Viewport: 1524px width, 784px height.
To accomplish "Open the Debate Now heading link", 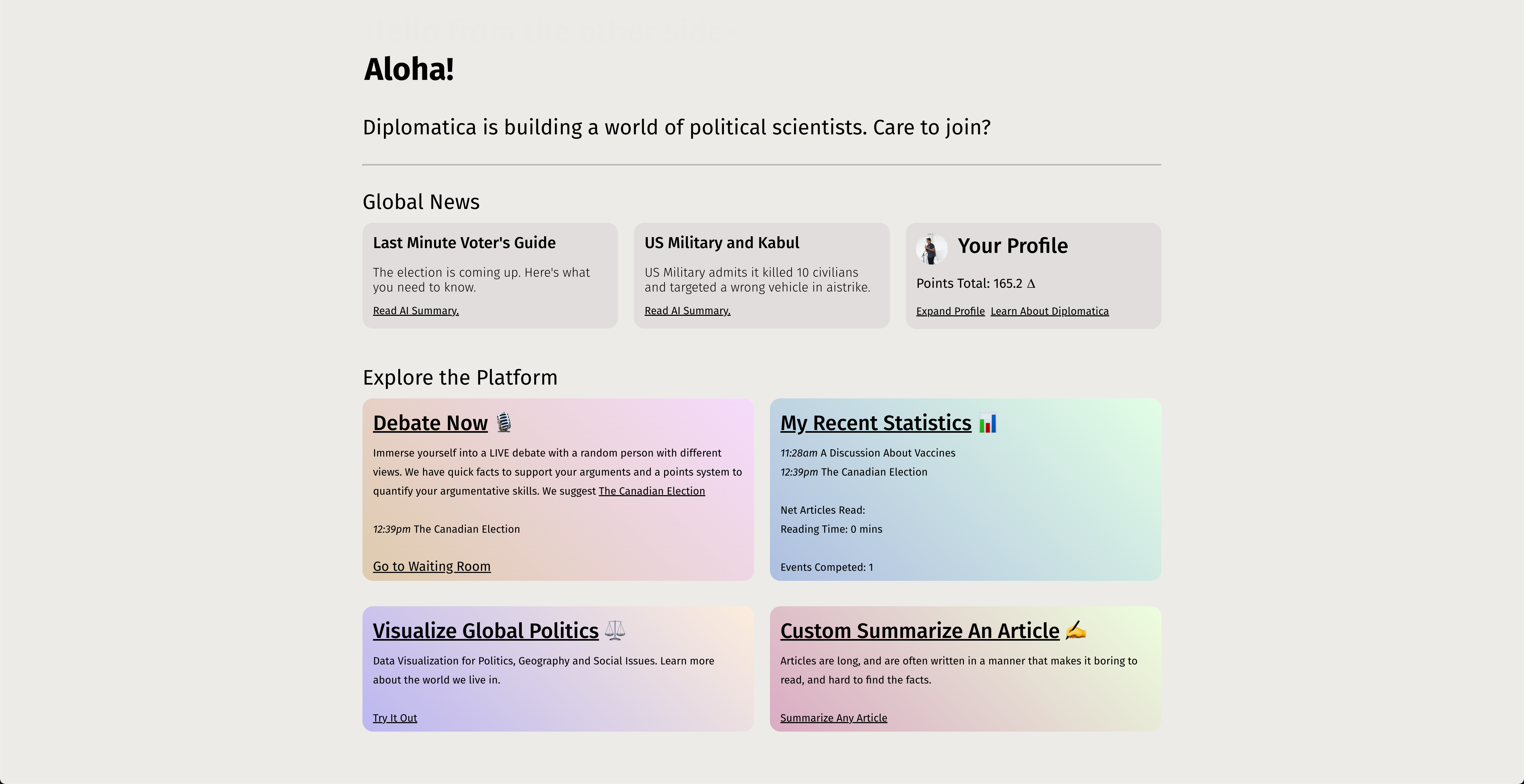I will pos(430,423).
